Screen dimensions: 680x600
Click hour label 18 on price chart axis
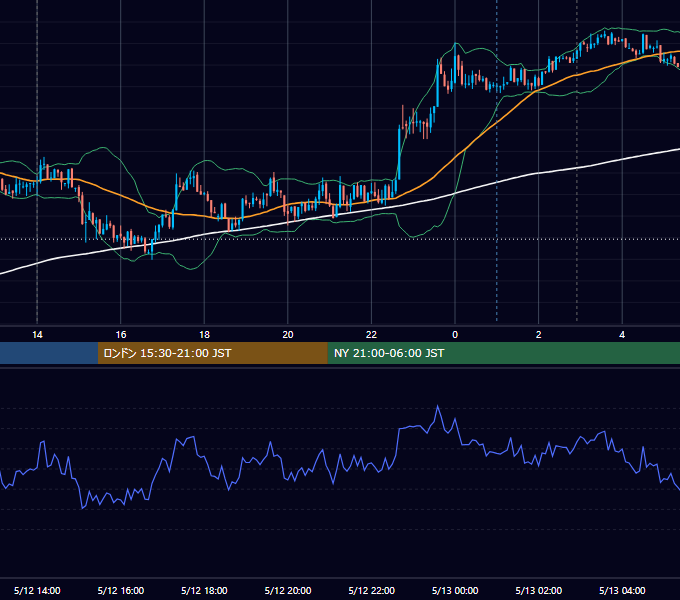(204, 335)
